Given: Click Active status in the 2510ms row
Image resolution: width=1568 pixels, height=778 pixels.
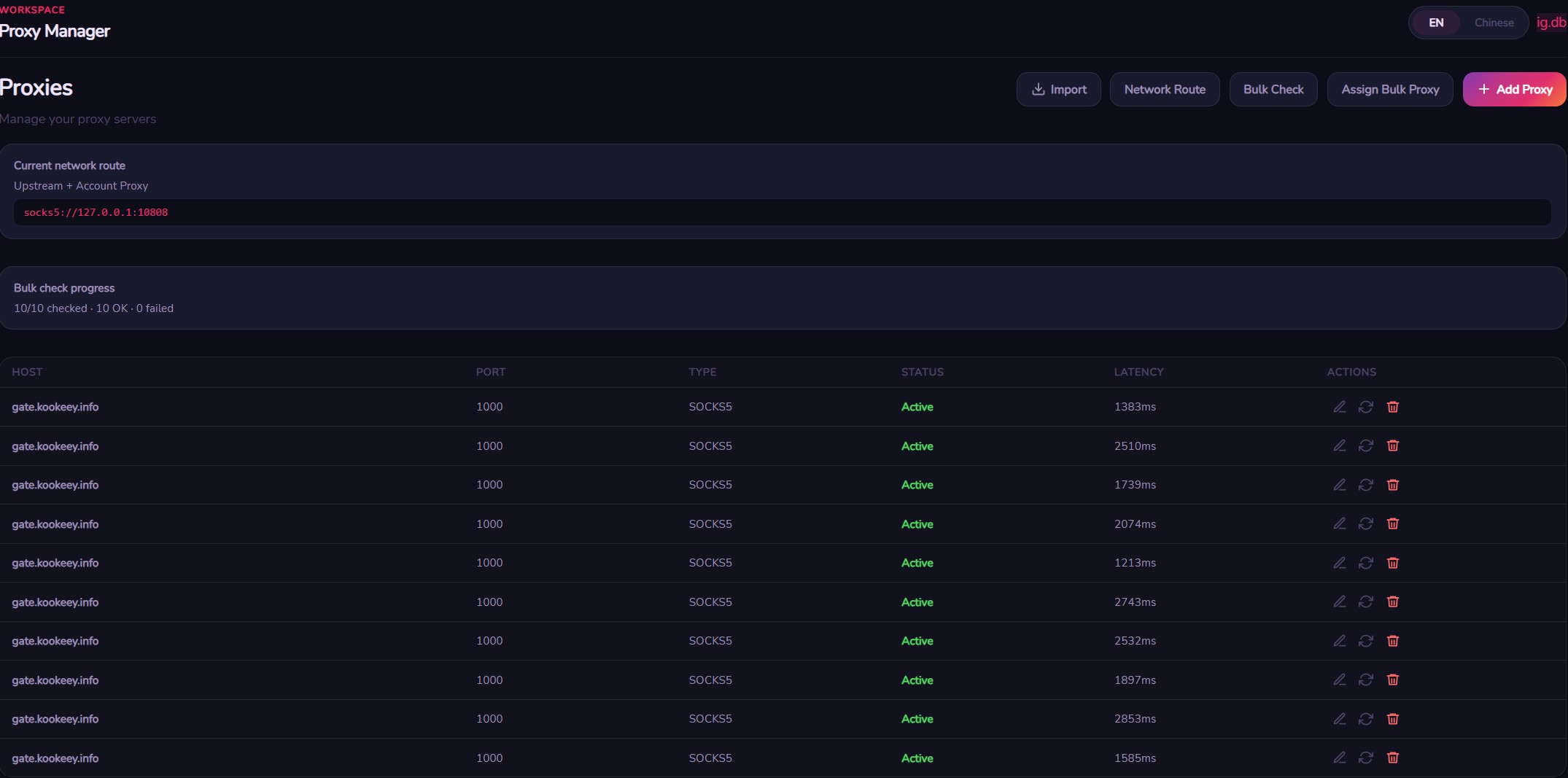Looking at the screenshot, I should pyautogui.click(x=917, y=446).
